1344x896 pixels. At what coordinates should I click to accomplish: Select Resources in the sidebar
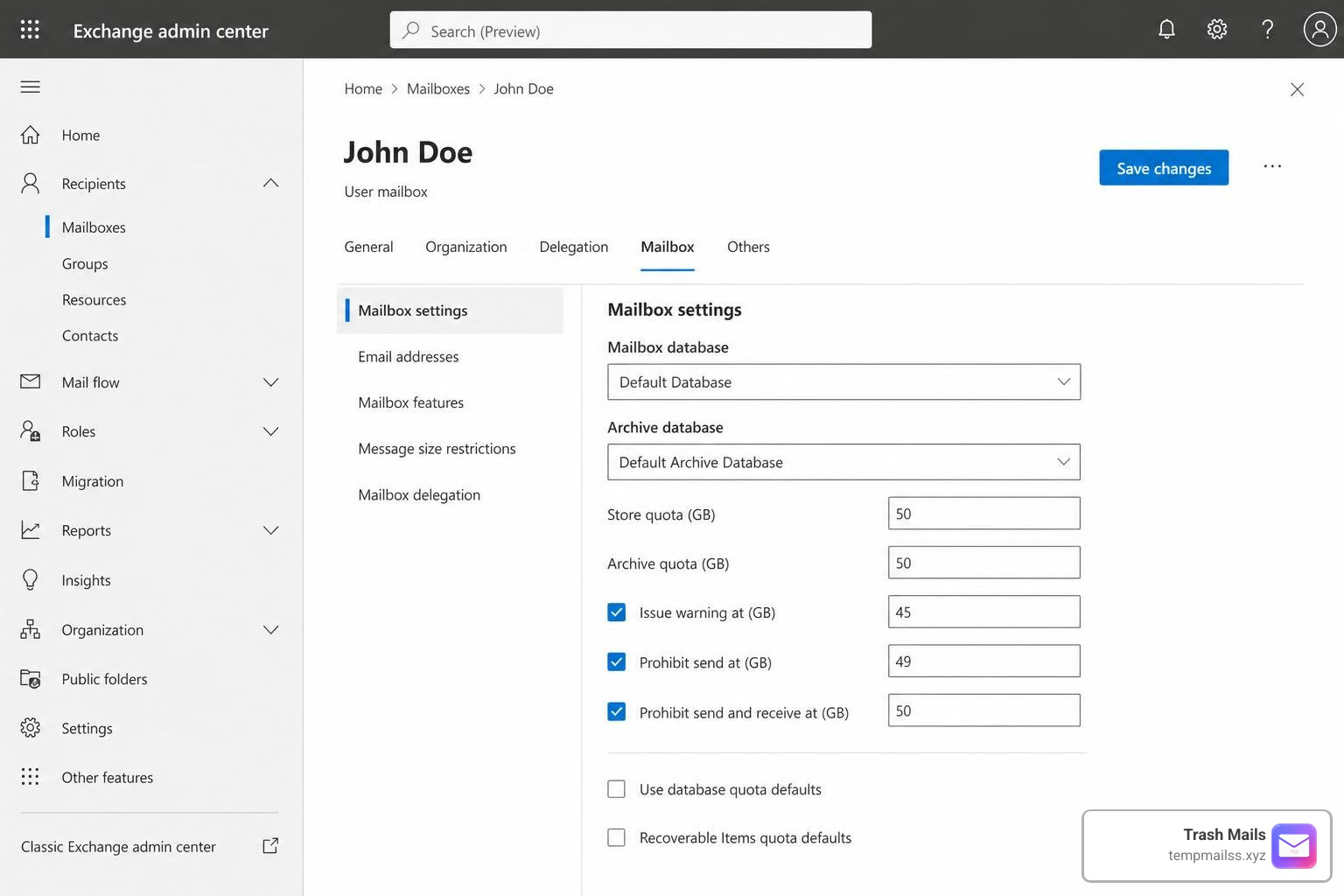click(94, 299)
